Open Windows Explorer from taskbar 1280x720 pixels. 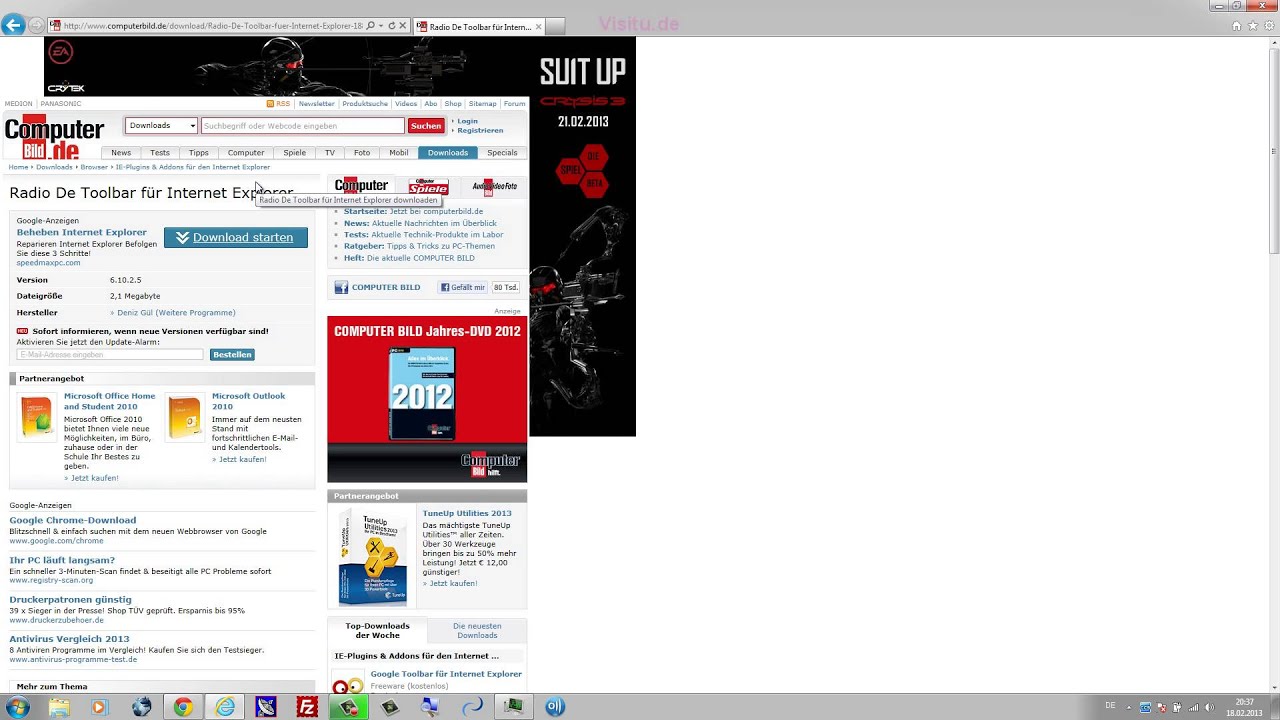(59, 707)
